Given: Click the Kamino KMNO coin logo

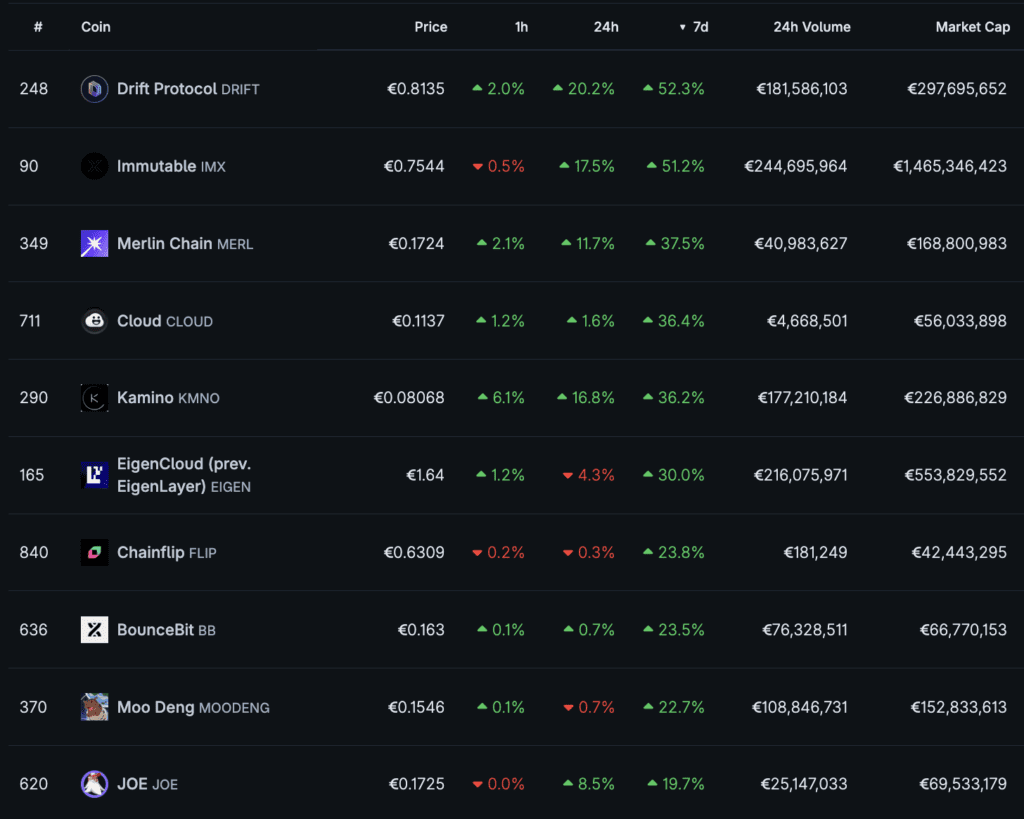Looking at the screenshot, I should (94, 398).
